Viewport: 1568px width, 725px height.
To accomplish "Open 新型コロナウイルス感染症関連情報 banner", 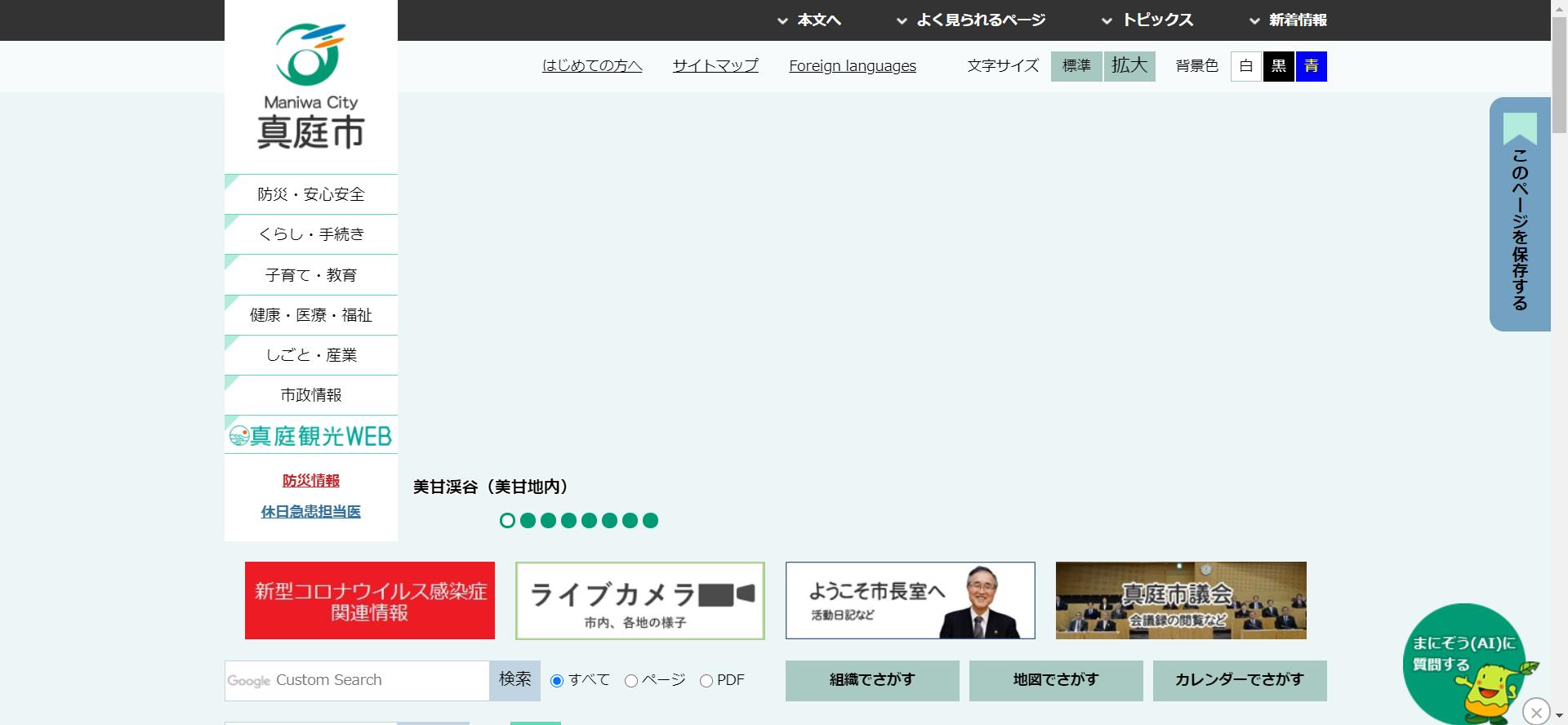I will [370, 600].
